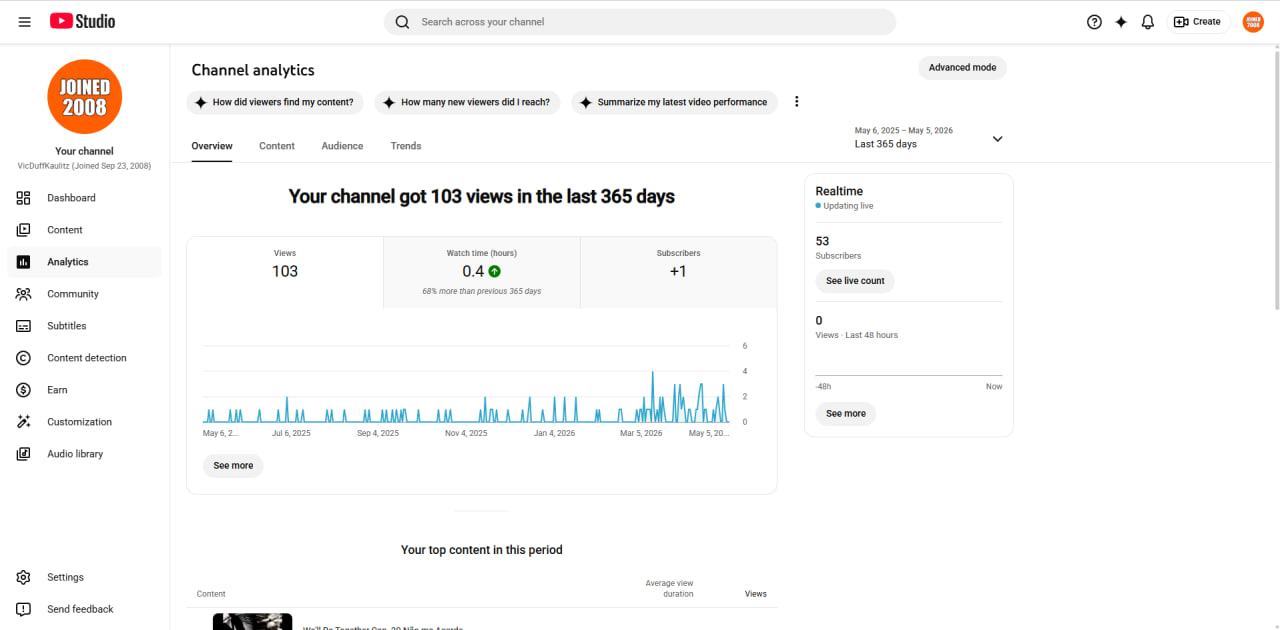This screenshot has height=630, width=1280.
Task: Click the Dashboard sidebar icon
Action: tap(24, 198)
